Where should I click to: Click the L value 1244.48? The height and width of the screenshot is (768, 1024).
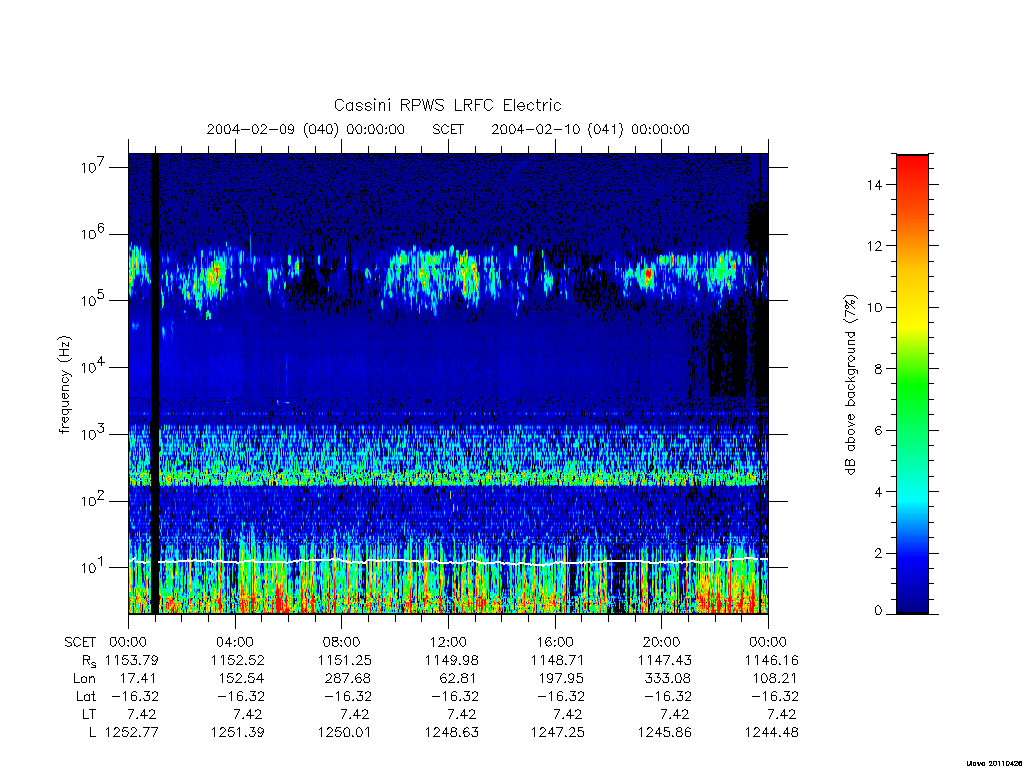pos(771,733)
